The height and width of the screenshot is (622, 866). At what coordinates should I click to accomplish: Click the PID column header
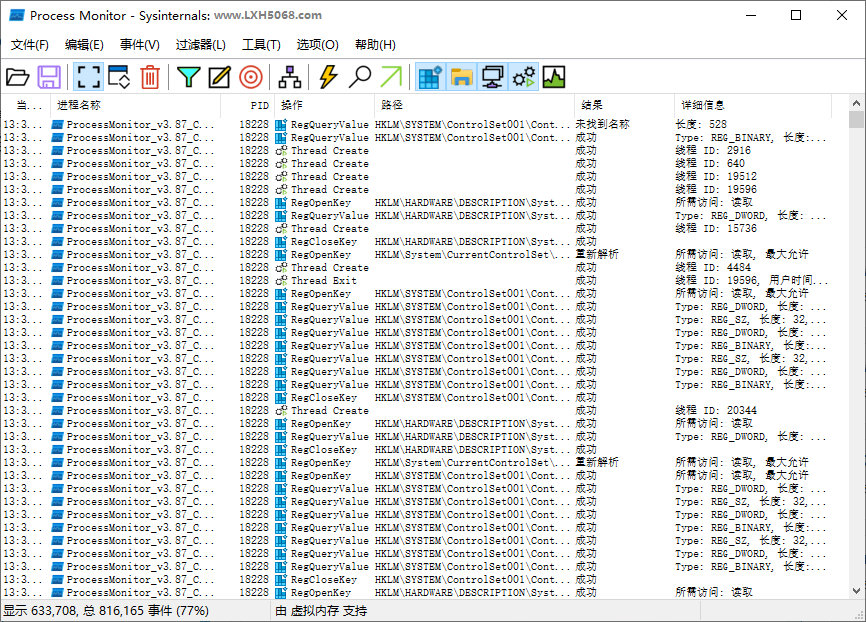[247, 106]
